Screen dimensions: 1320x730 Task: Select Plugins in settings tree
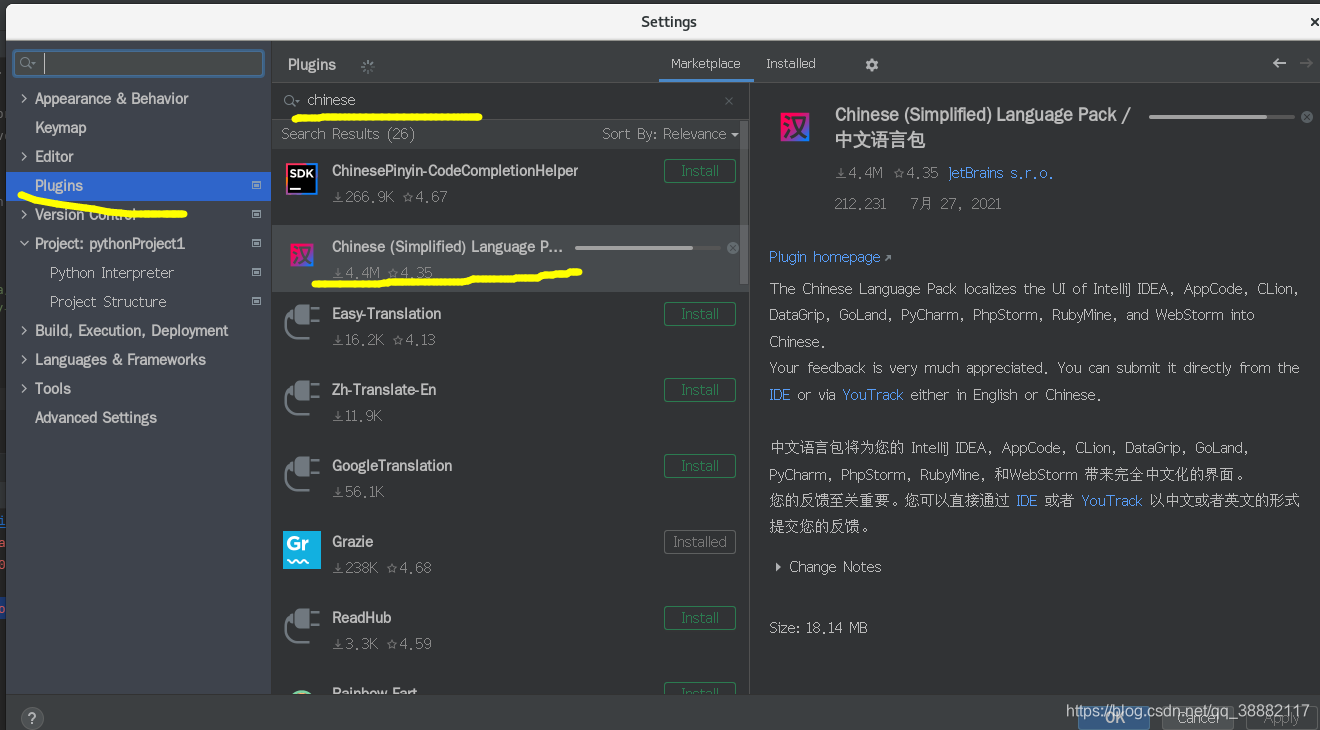pos(139,185)
